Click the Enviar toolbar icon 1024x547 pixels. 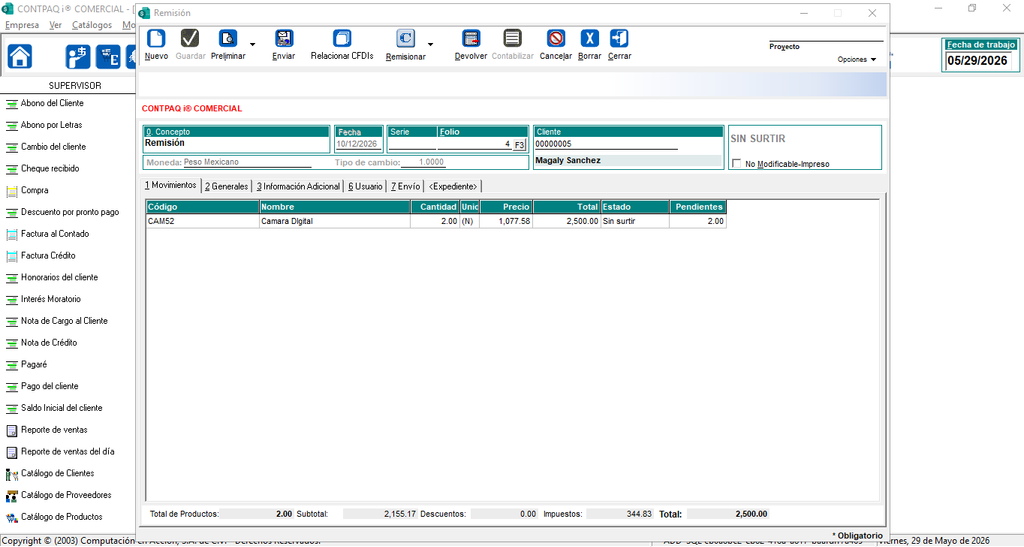tap(284, 39)
